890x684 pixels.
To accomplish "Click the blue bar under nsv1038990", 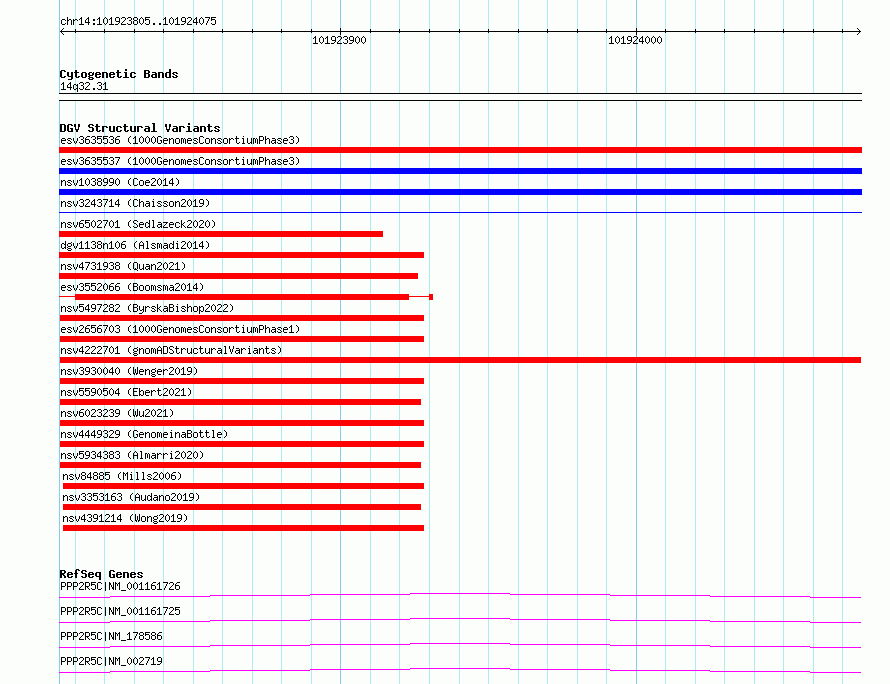I will pos(460,192).
